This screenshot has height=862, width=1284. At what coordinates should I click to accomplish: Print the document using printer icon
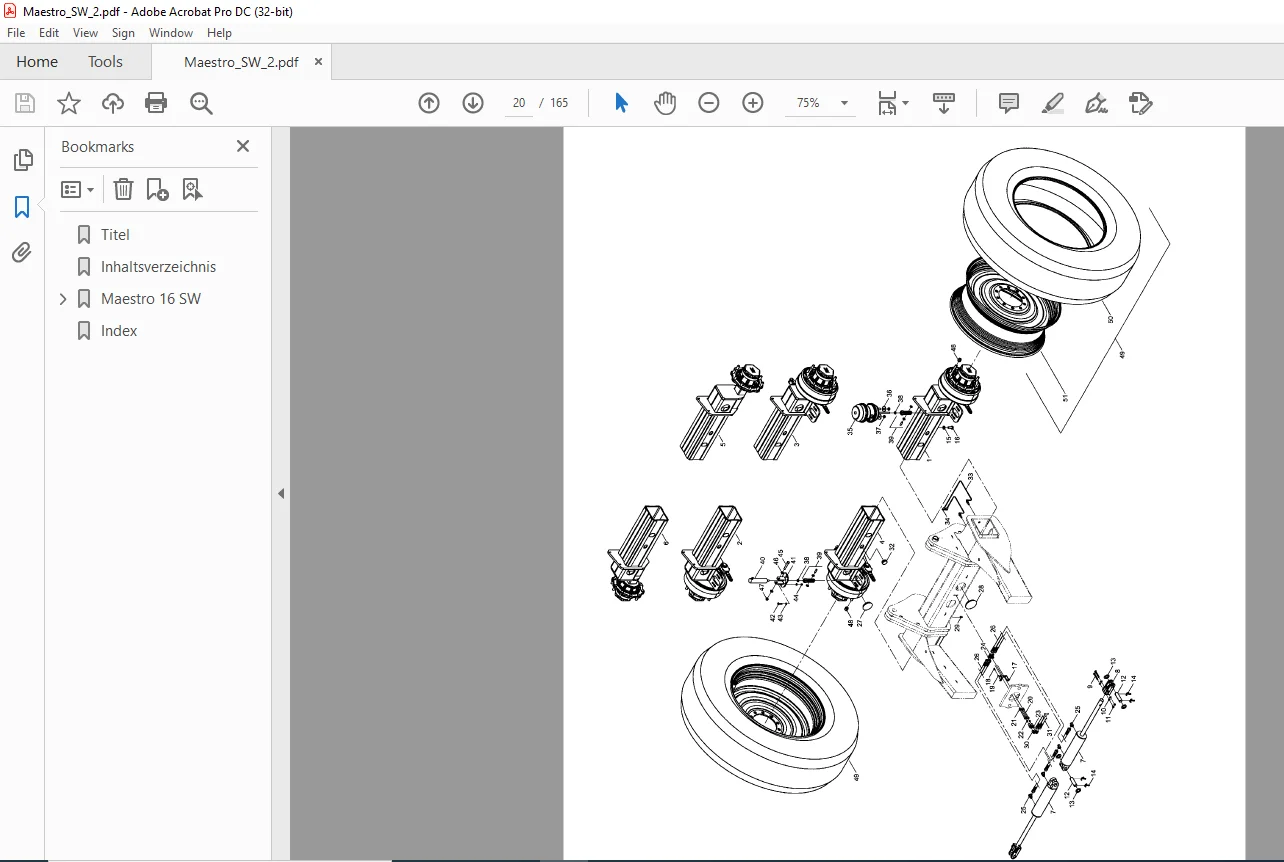(156, 103)
